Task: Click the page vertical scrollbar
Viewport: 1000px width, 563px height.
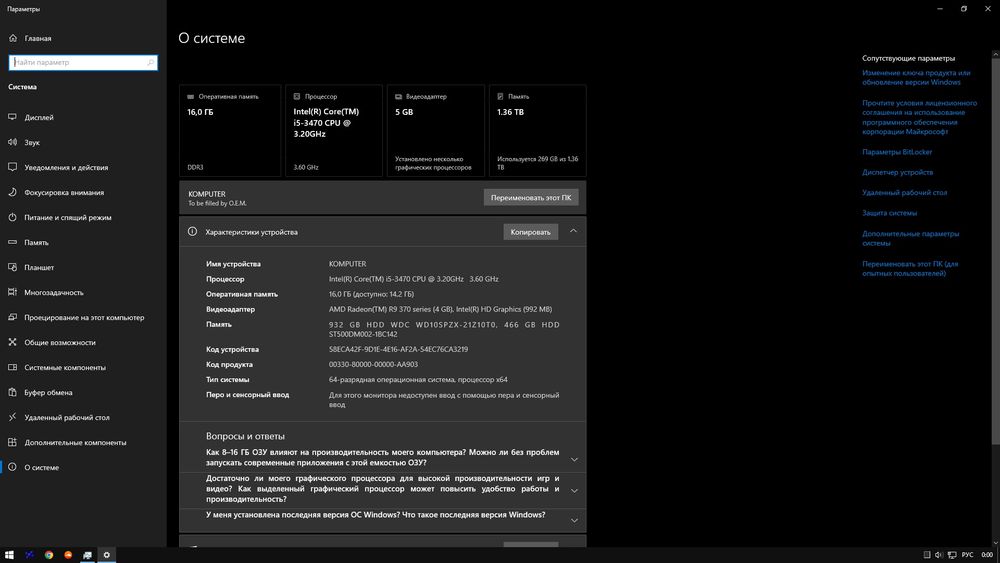Action: (x=996, y=249)
